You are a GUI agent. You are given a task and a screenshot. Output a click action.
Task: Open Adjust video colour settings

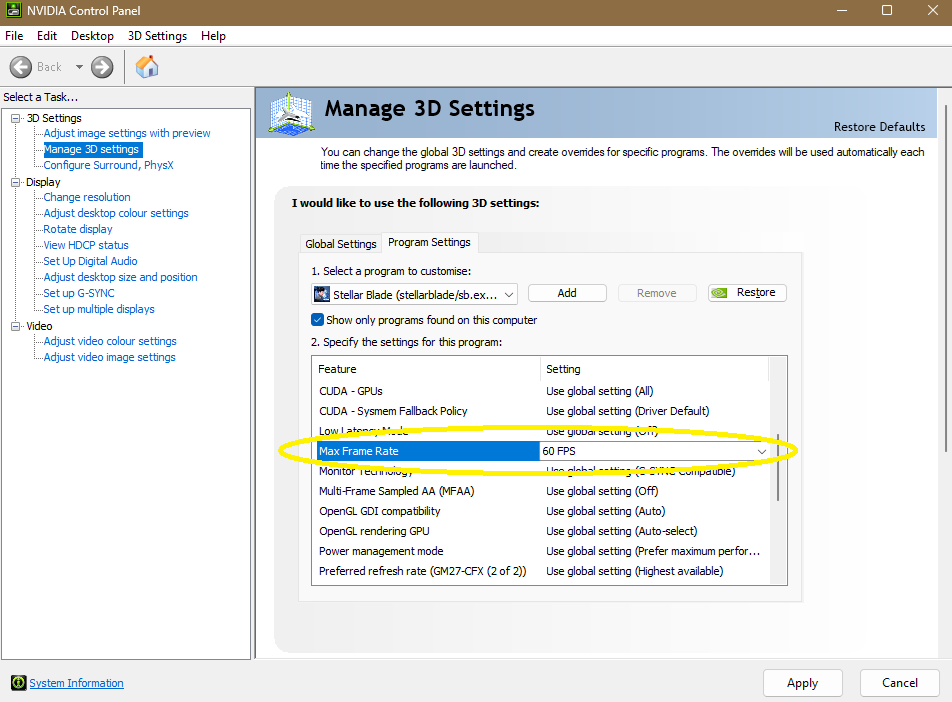[x=110, y=341]
